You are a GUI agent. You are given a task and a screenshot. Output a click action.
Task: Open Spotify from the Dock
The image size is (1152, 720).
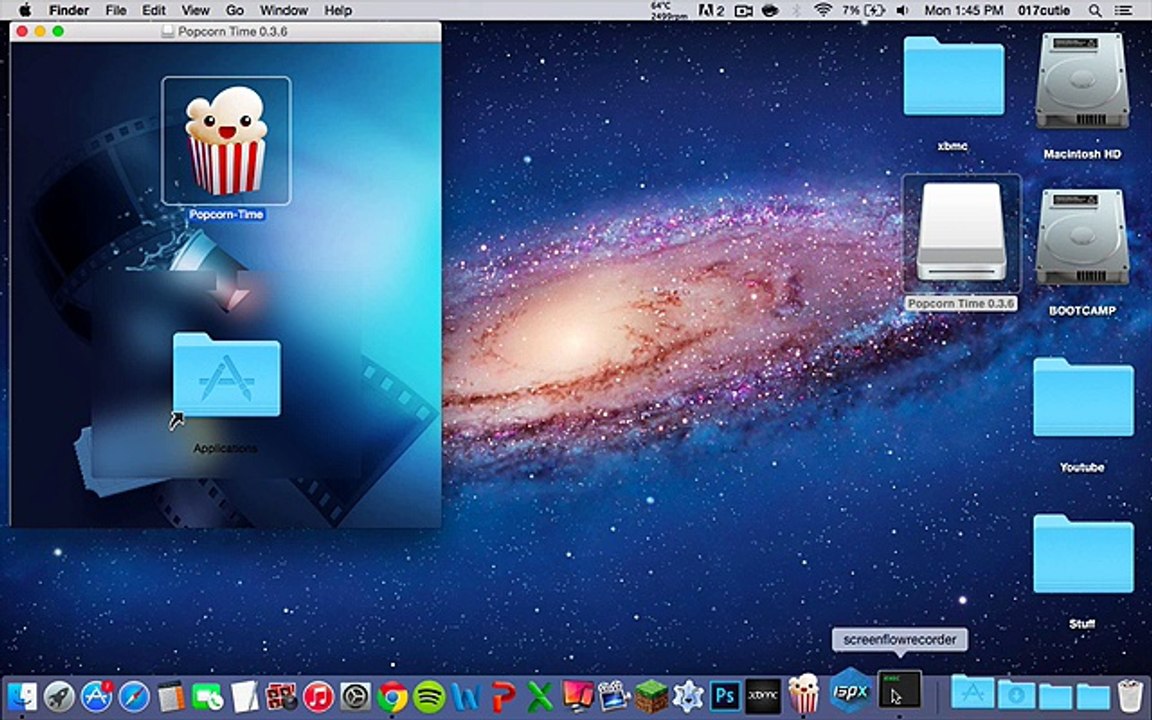tap(429, 696)
